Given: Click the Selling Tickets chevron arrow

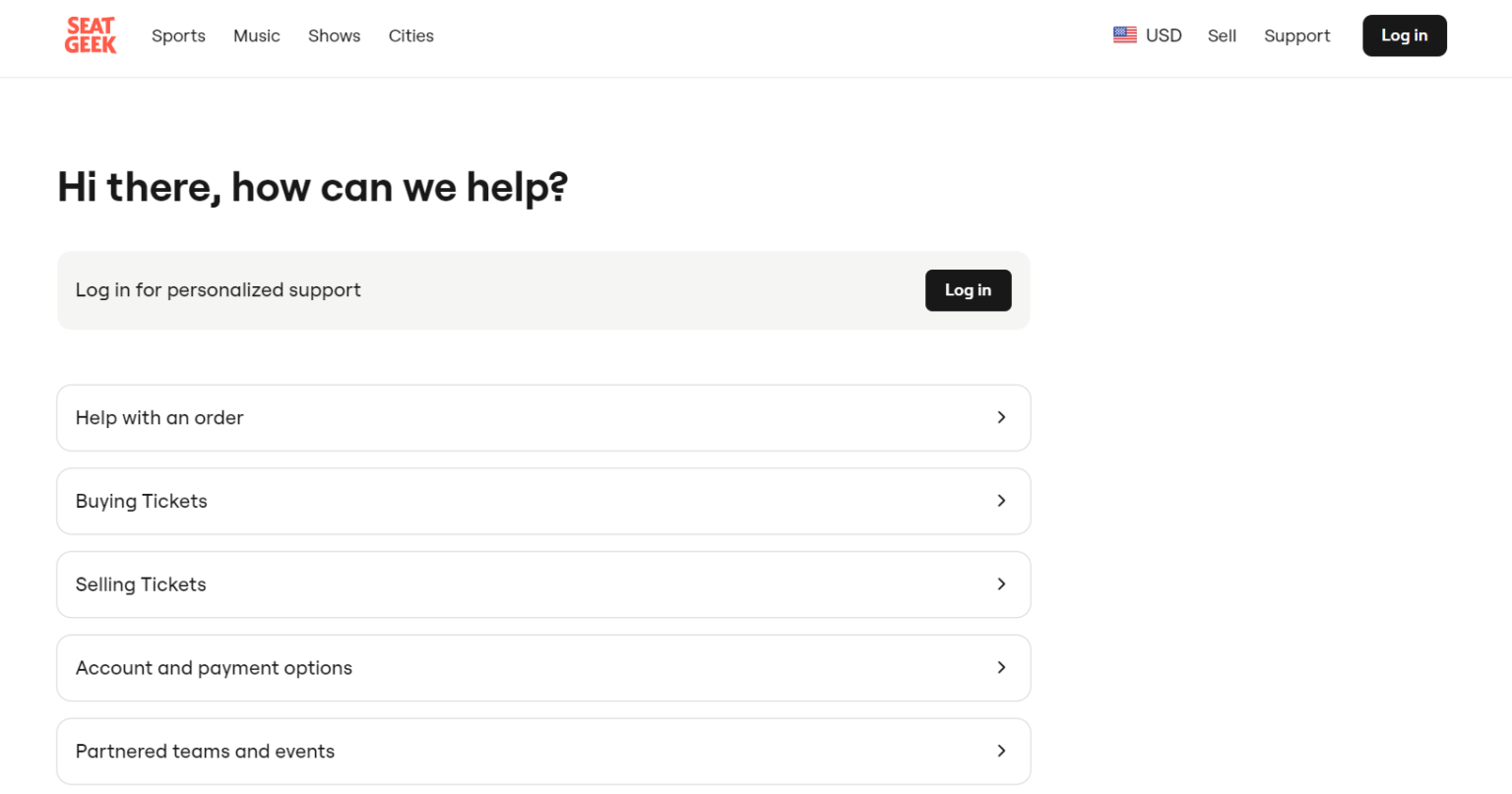Looking at the screenshot, I should click(x=1001, y=584).
